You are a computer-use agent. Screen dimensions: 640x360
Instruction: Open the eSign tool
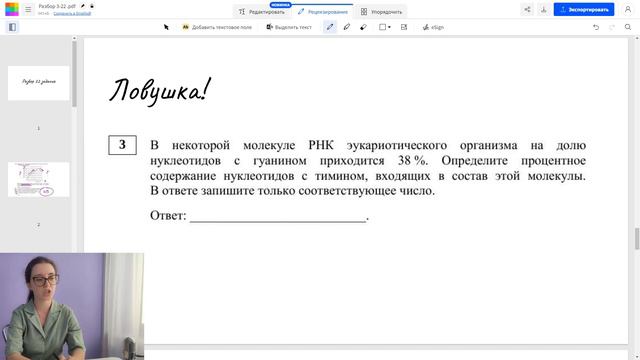(x=433, y=27)
